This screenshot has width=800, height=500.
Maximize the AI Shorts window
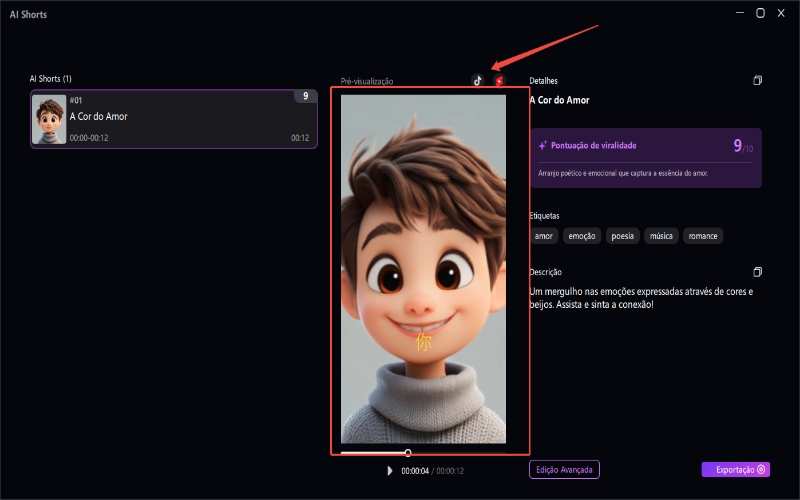click(760, 14)
